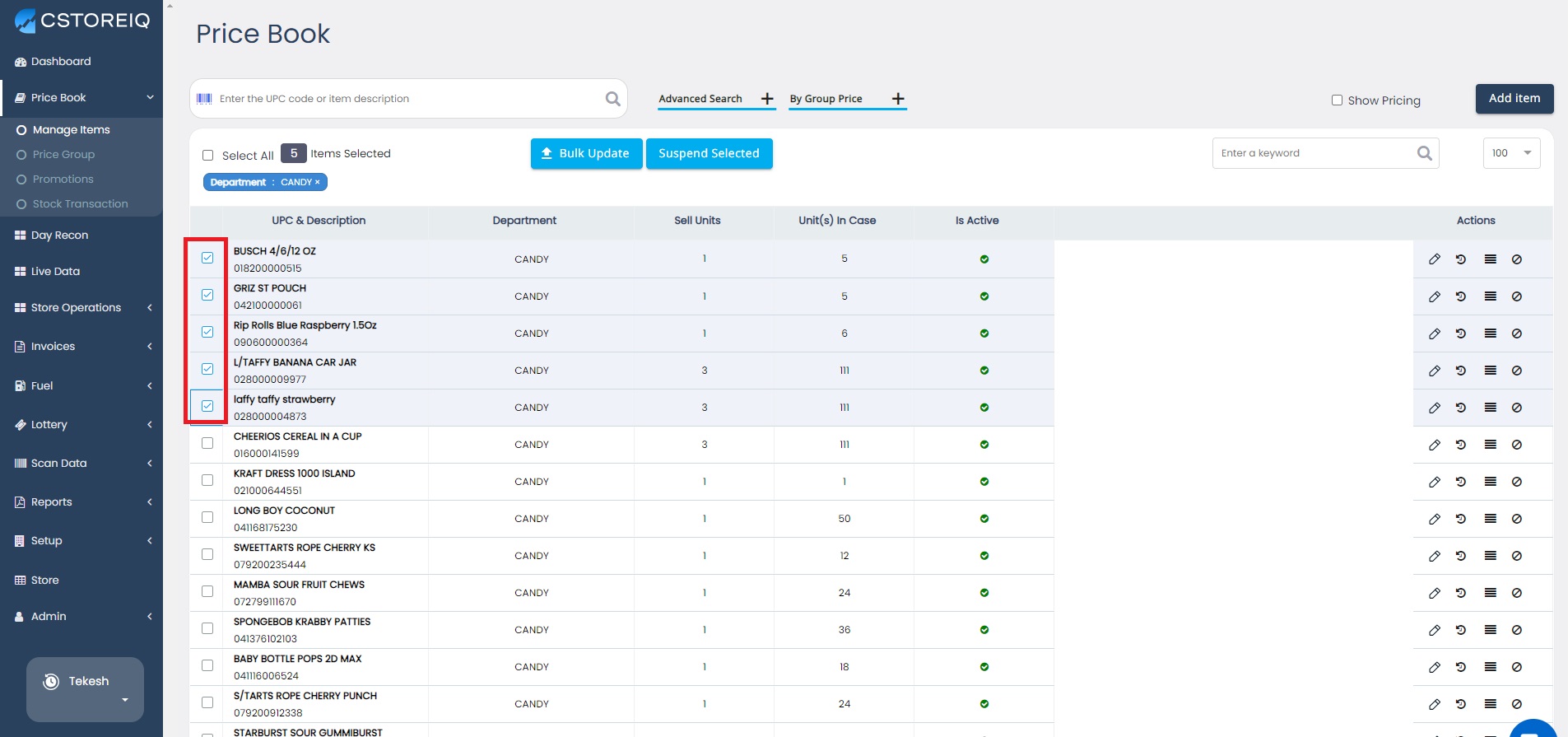Screen dimensions: 1568x737
Task: Click the Bulk Update button
Action: [586, 154]
